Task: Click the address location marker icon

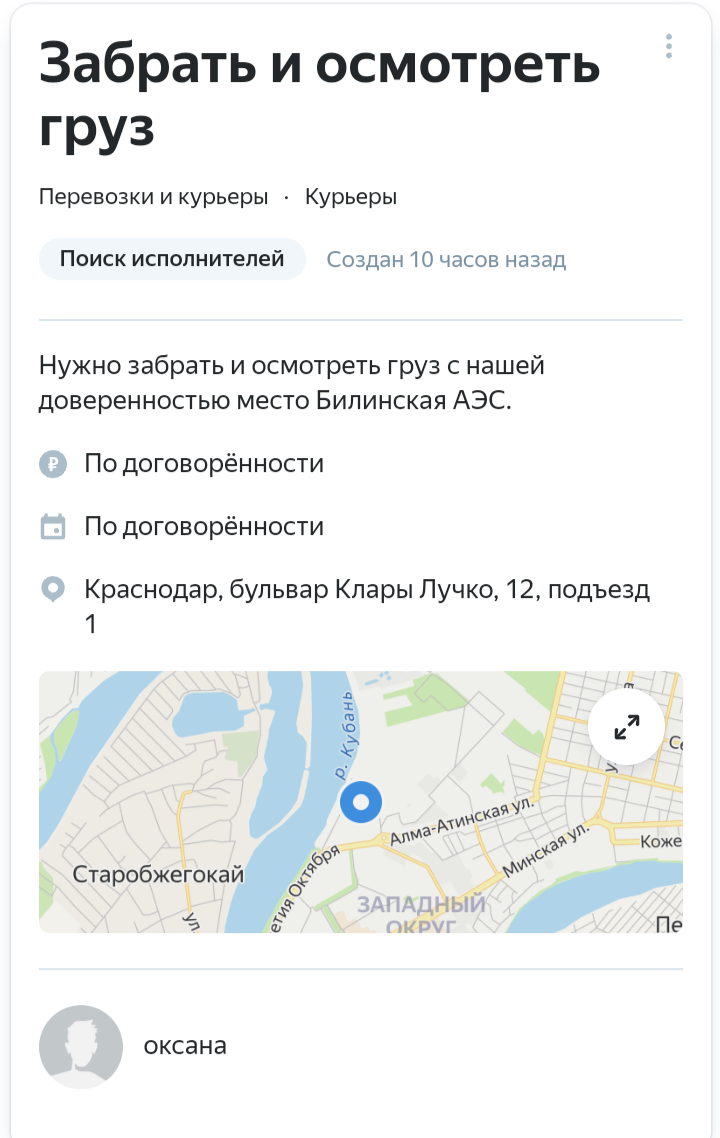Action: (53, 590)
